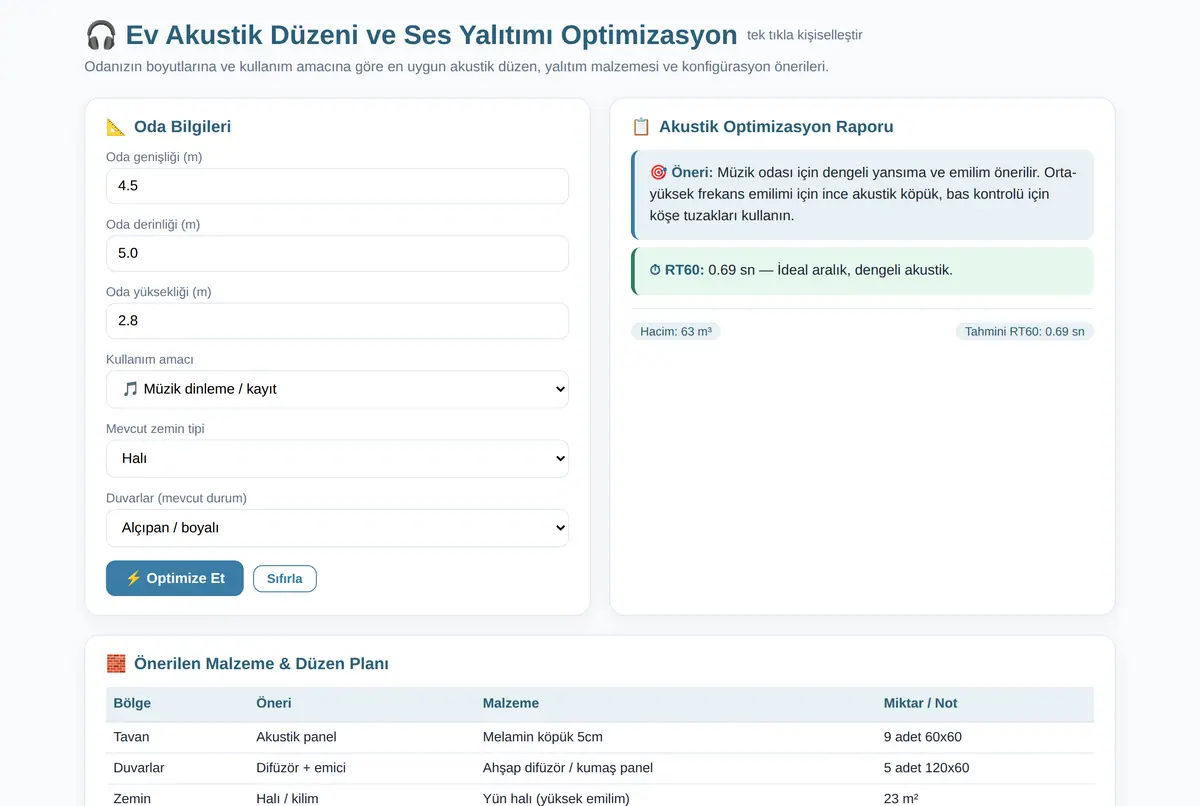This screenshot has width=1200, height=806.
Task: Click the 'Önerilen Malzeme & Düzen Planı' heading
Action: (x=261, y=664)
